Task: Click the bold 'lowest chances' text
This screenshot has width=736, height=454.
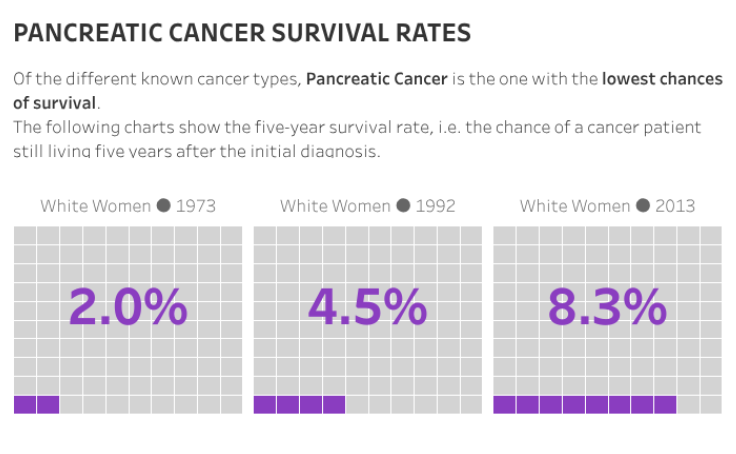Action: point(662,79)
